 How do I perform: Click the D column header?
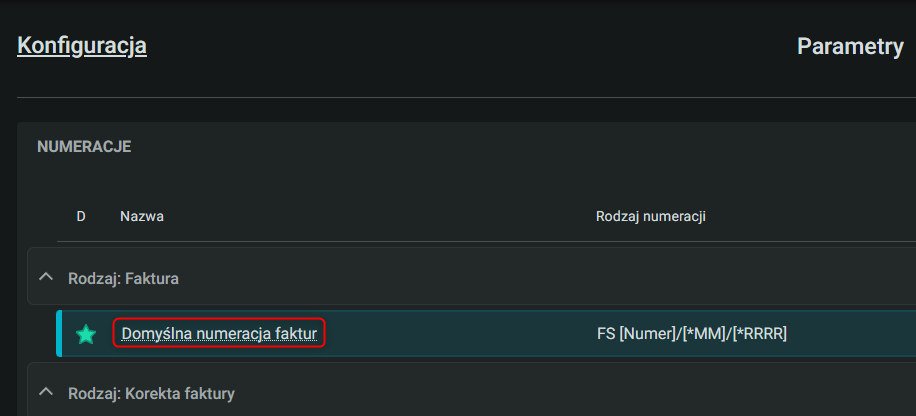(81, 217)
